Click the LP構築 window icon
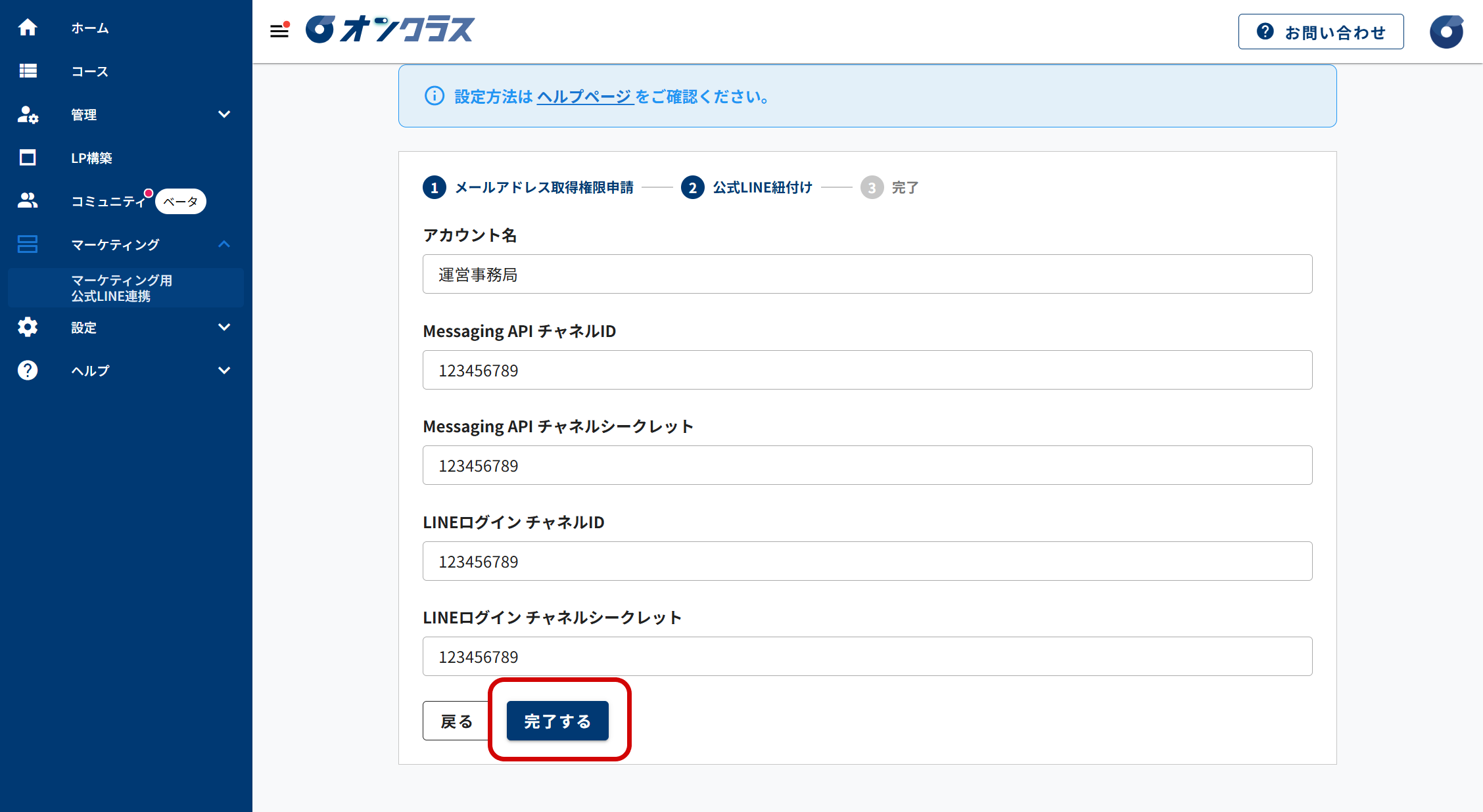Viewport: 1483px width, 812px height. pos(28,158)
